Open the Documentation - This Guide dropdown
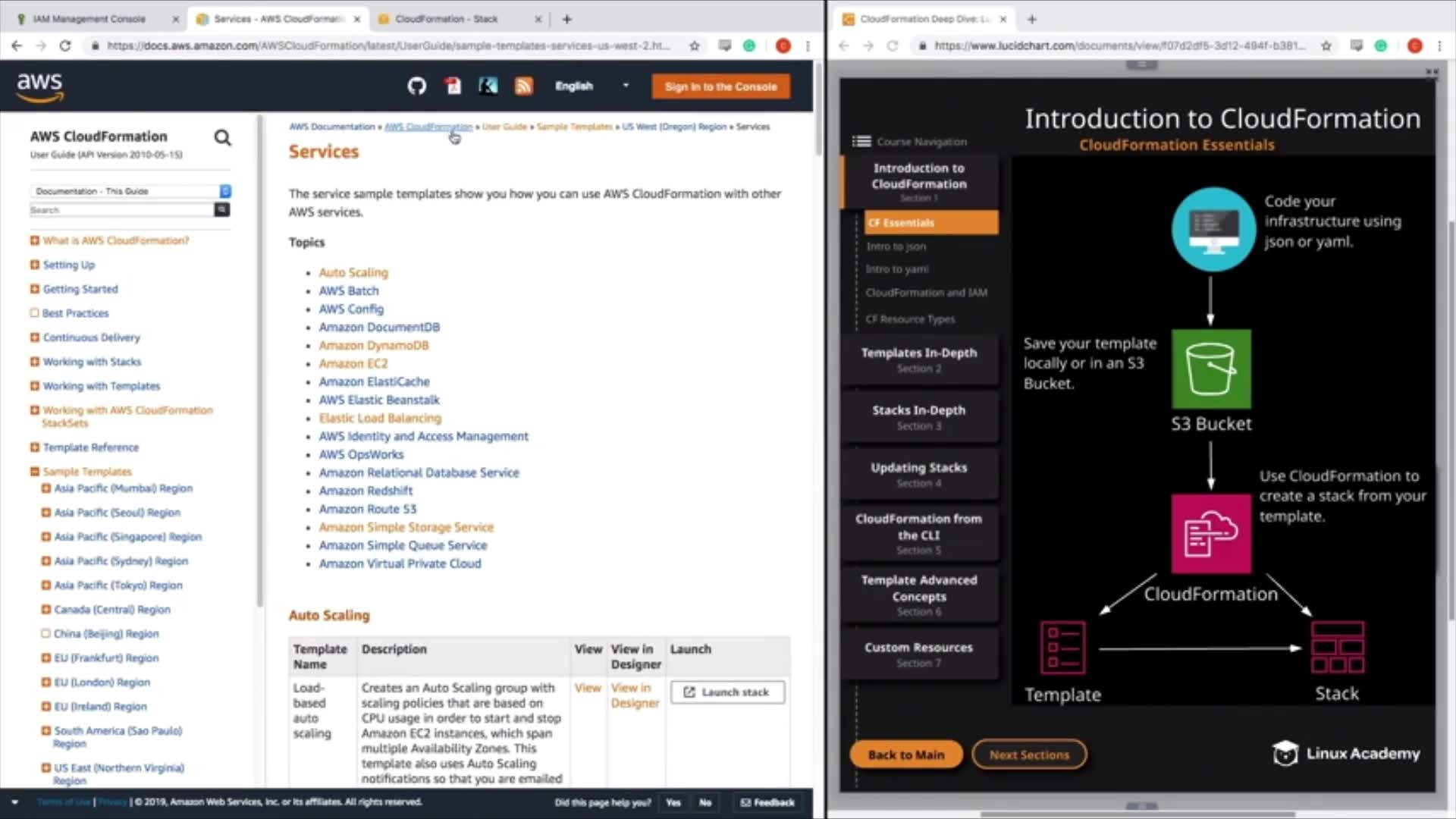 [130, 191]
